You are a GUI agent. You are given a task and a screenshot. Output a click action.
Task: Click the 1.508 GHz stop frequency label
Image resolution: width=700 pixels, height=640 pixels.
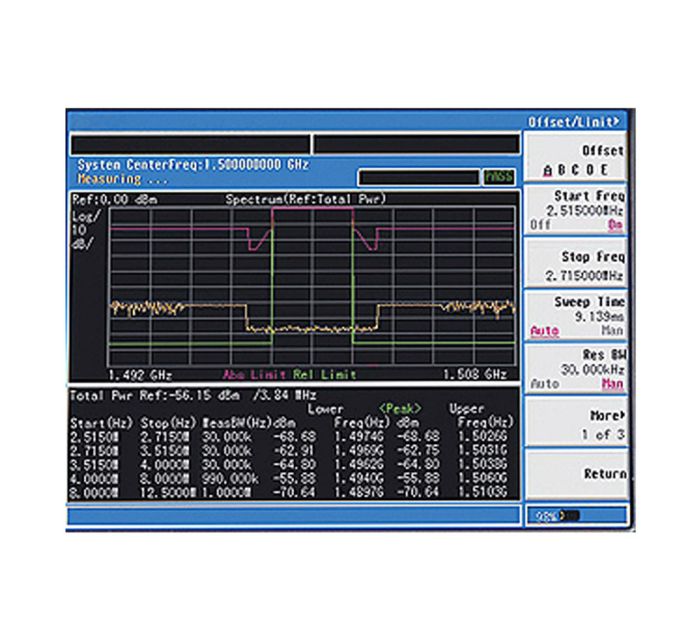(x=475, y=374)
